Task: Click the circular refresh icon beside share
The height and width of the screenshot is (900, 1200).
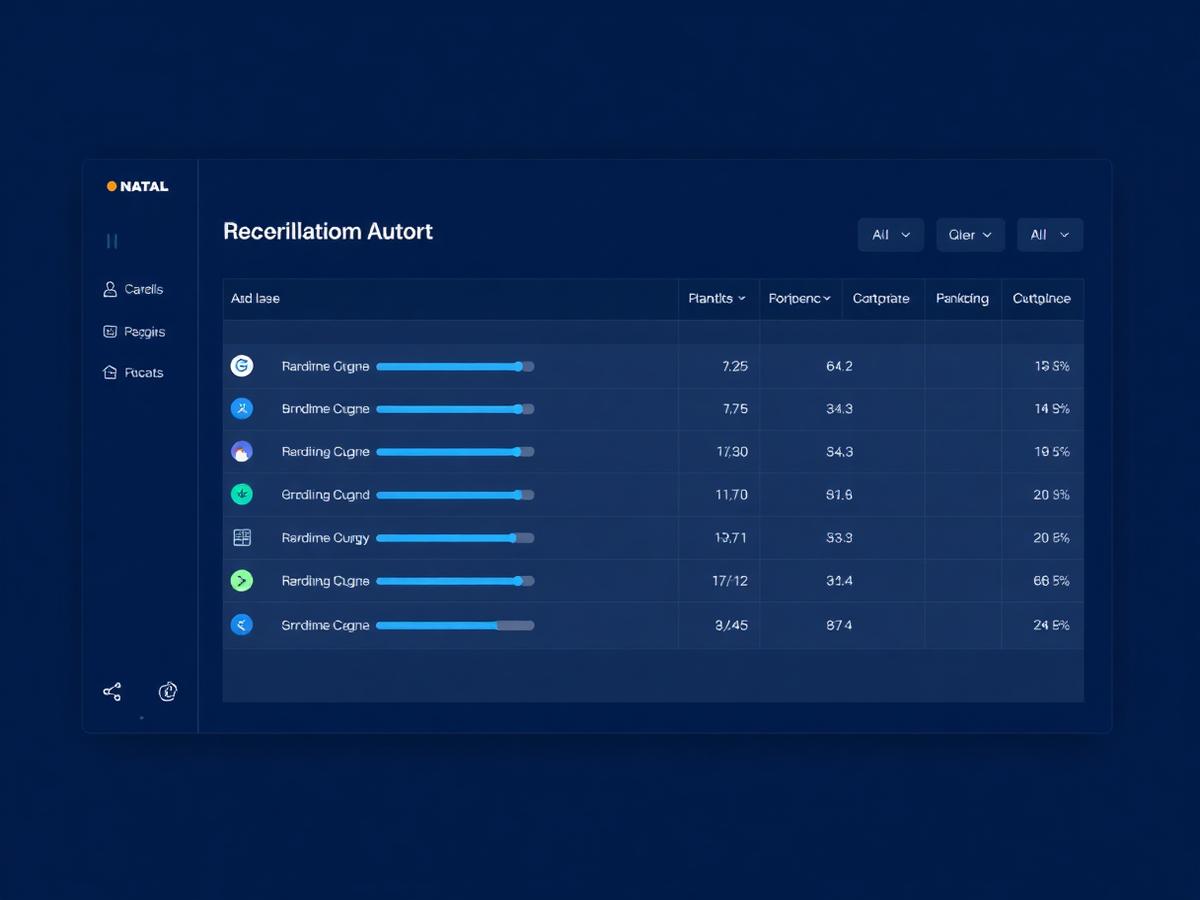Action: coord(168,691)
